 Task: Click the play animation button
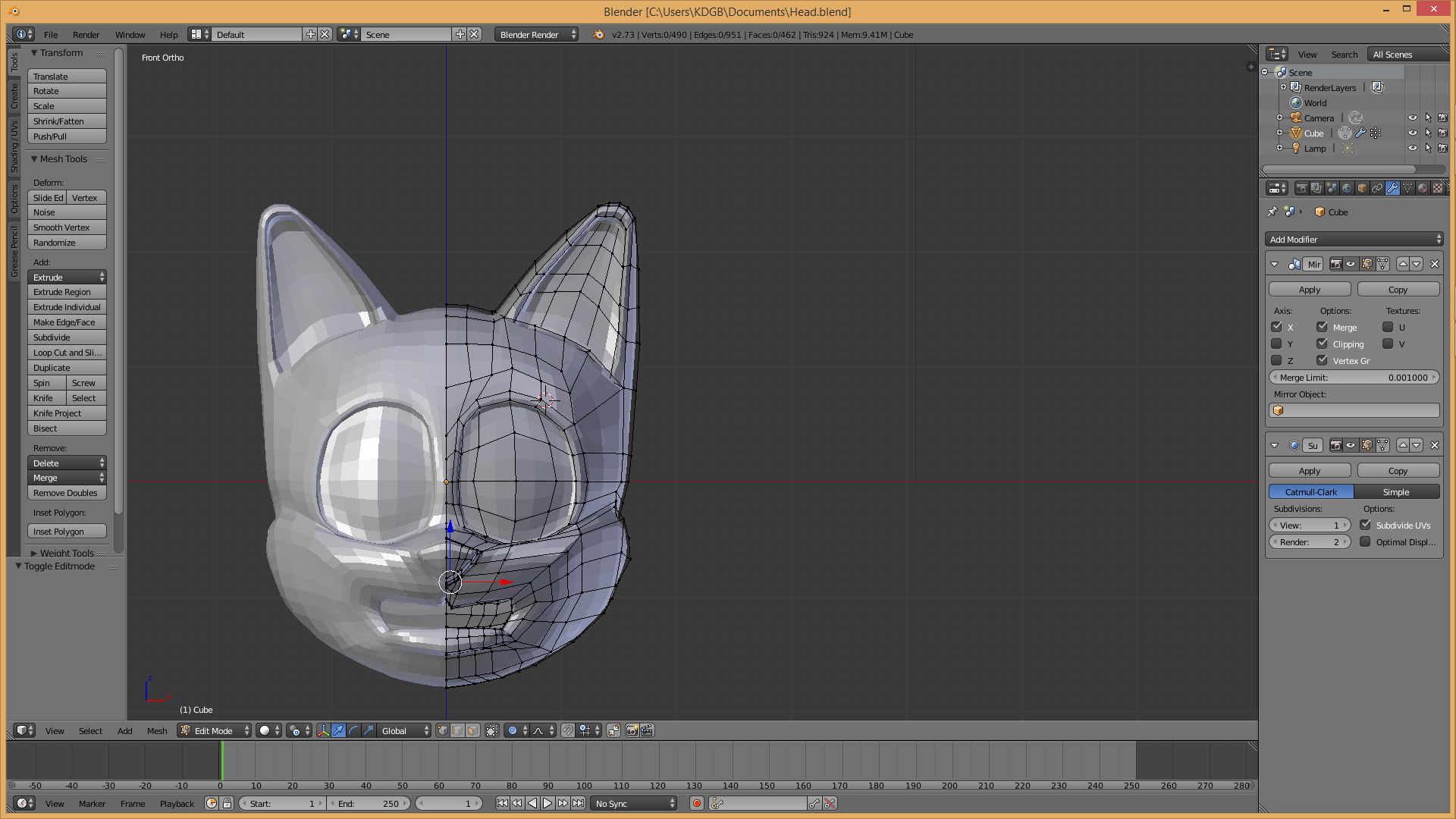point(548,803)
